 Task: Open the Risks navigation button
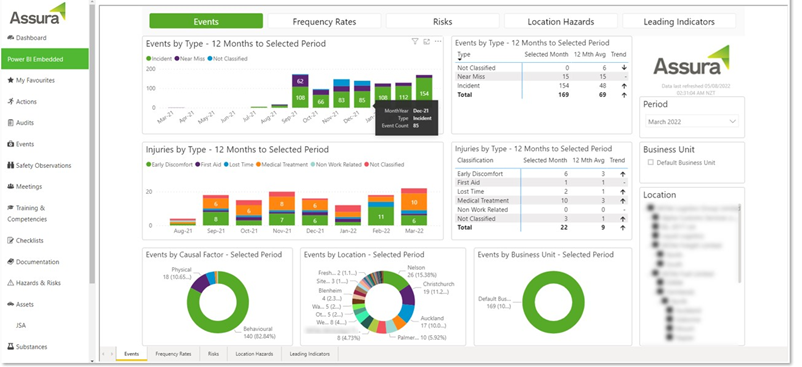tap(442, 21)
